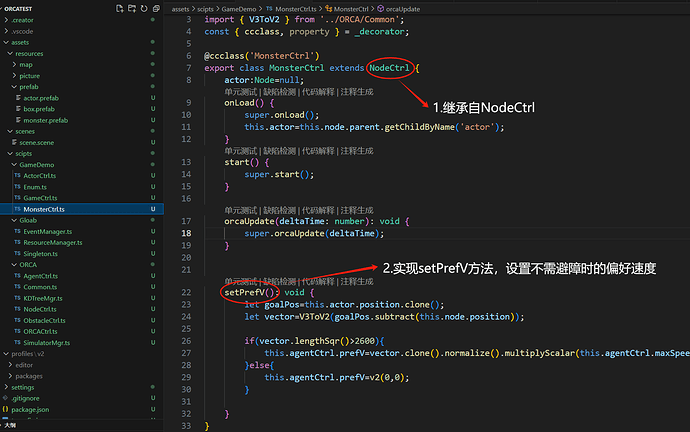
Task: Open ObstacleCtrl.ts file
Action: [44, 320]
